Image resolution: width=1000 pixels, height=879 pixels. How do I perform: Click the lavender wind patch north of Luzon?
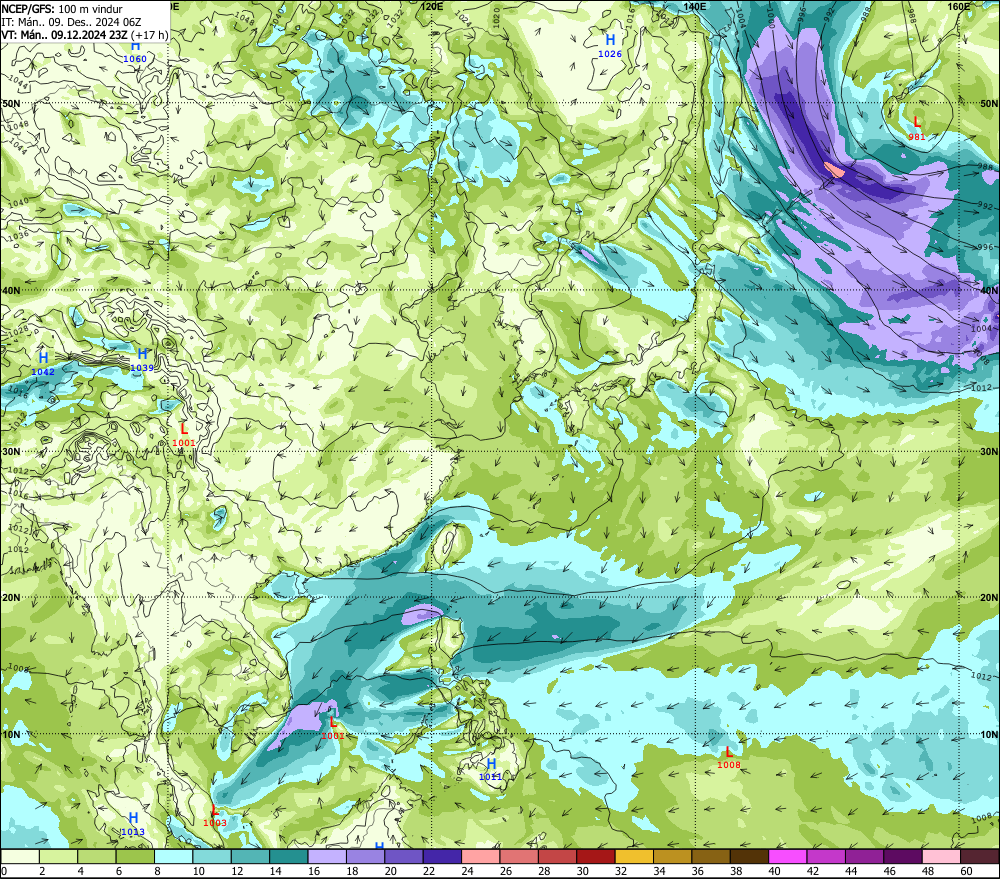[422, 614]
